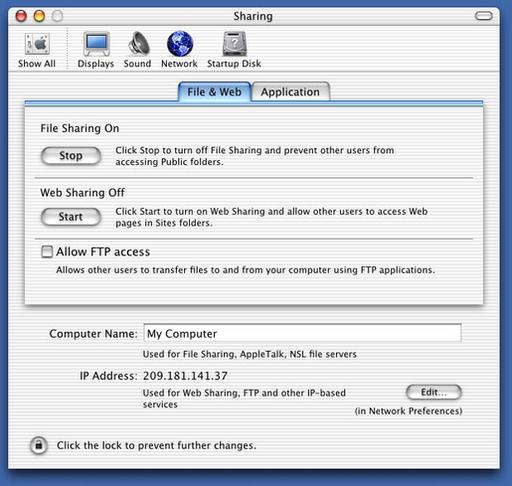Open the Network globe icon
The image size is (512, 486).
coord(180,44)
